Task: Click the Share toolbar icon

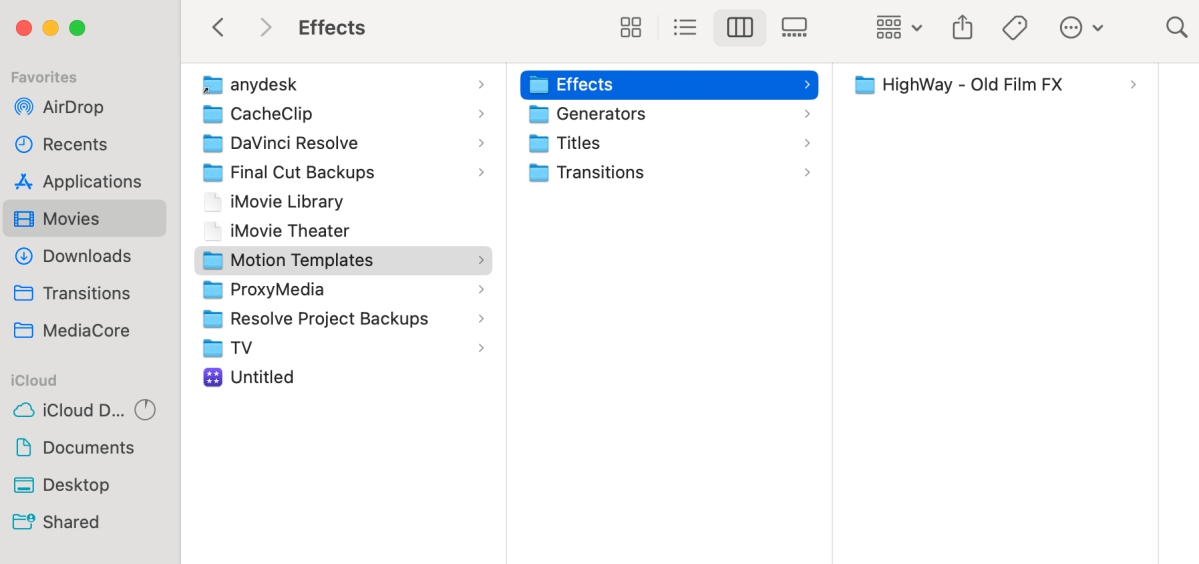Action: point(962,28)
